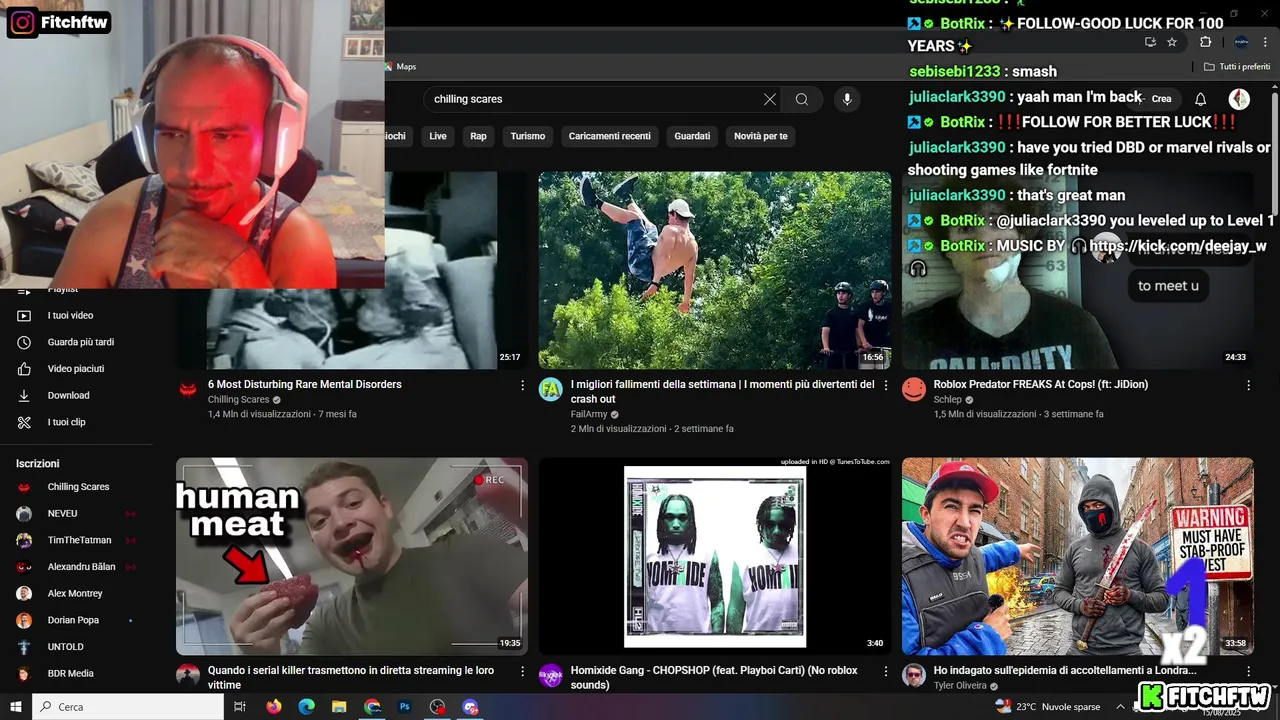Open Chilling Scares in Iscrizioni list
The width and height of the screenshot is (1280, 720).
point(76,487)
